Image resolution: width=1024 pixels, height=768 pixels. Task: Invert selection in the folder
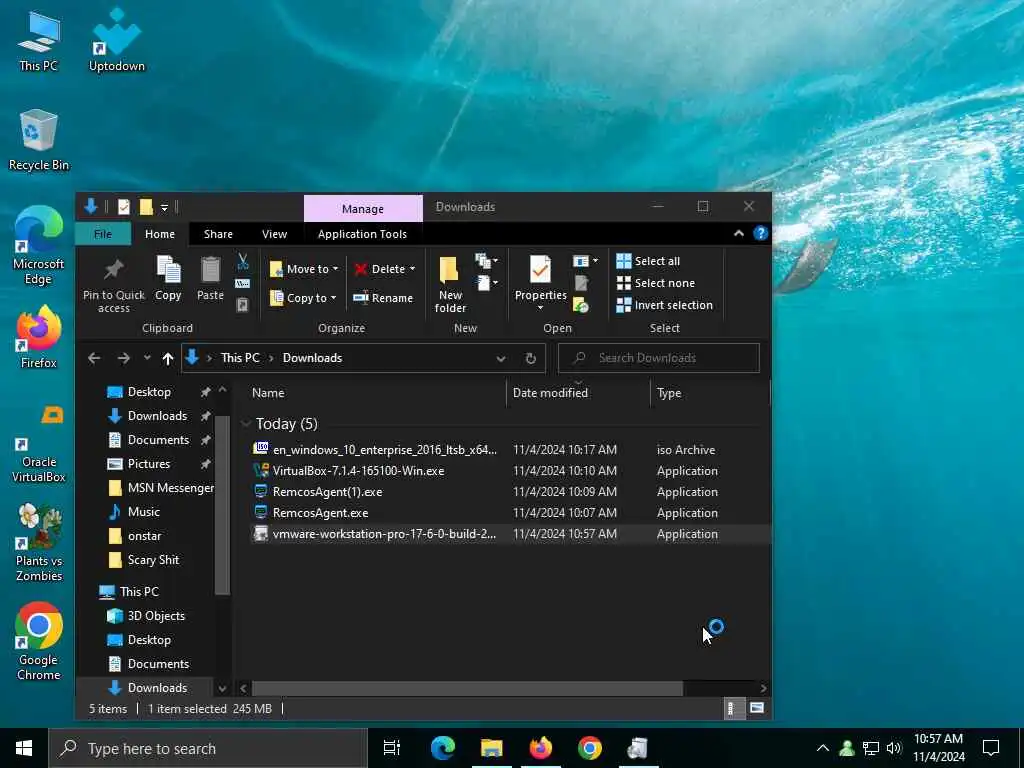664,305
